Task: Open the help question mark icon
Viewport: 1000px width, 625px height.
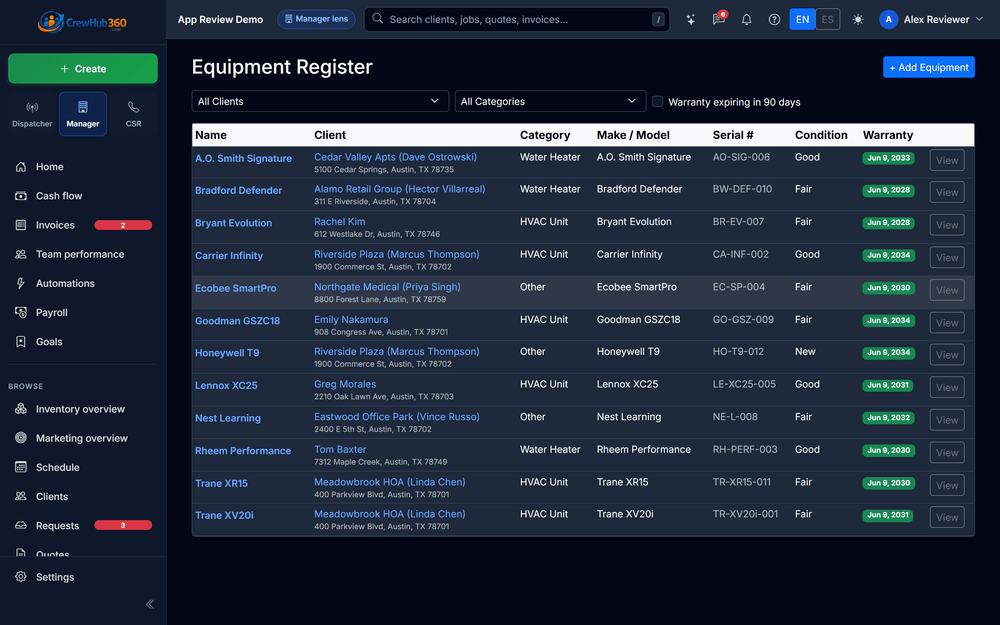Action: (x=774, y=20)
